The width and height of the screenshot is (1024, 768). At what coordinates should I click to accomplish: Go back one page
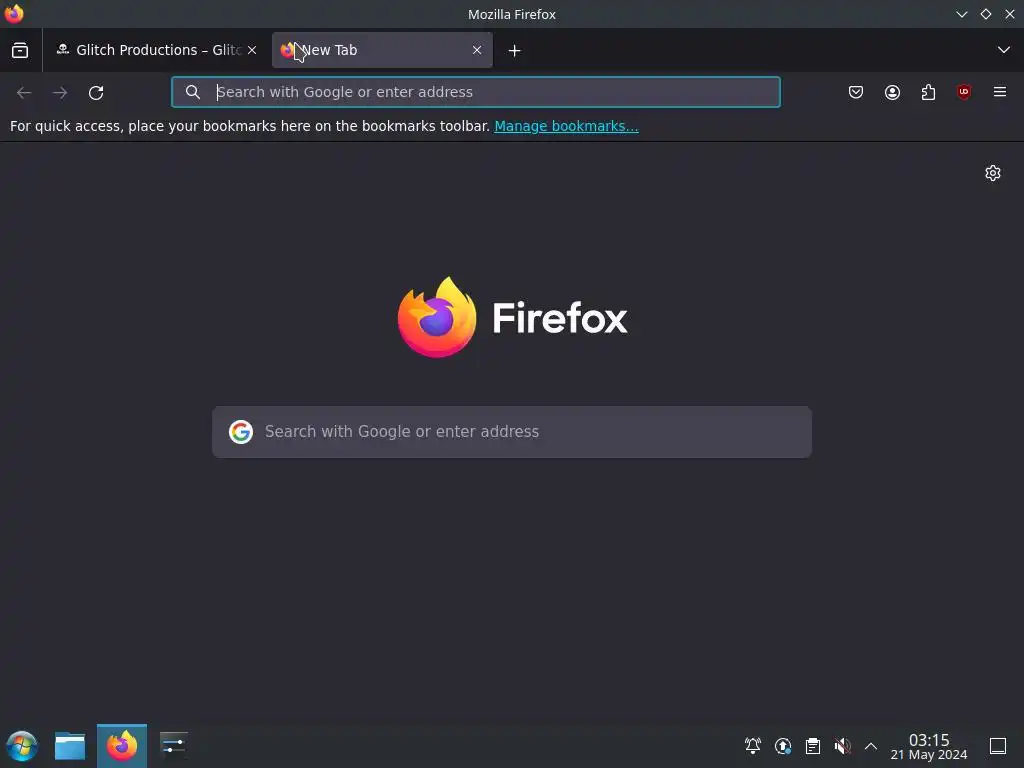pyautogui.click(x=24, y=93)
